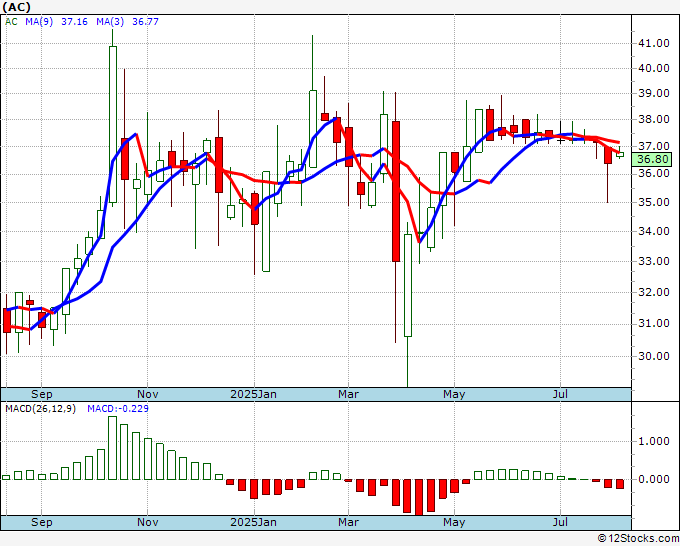680x546 pixels.
Task: Click the MA(9) value 37.16
Action: (x=74, y=21)
